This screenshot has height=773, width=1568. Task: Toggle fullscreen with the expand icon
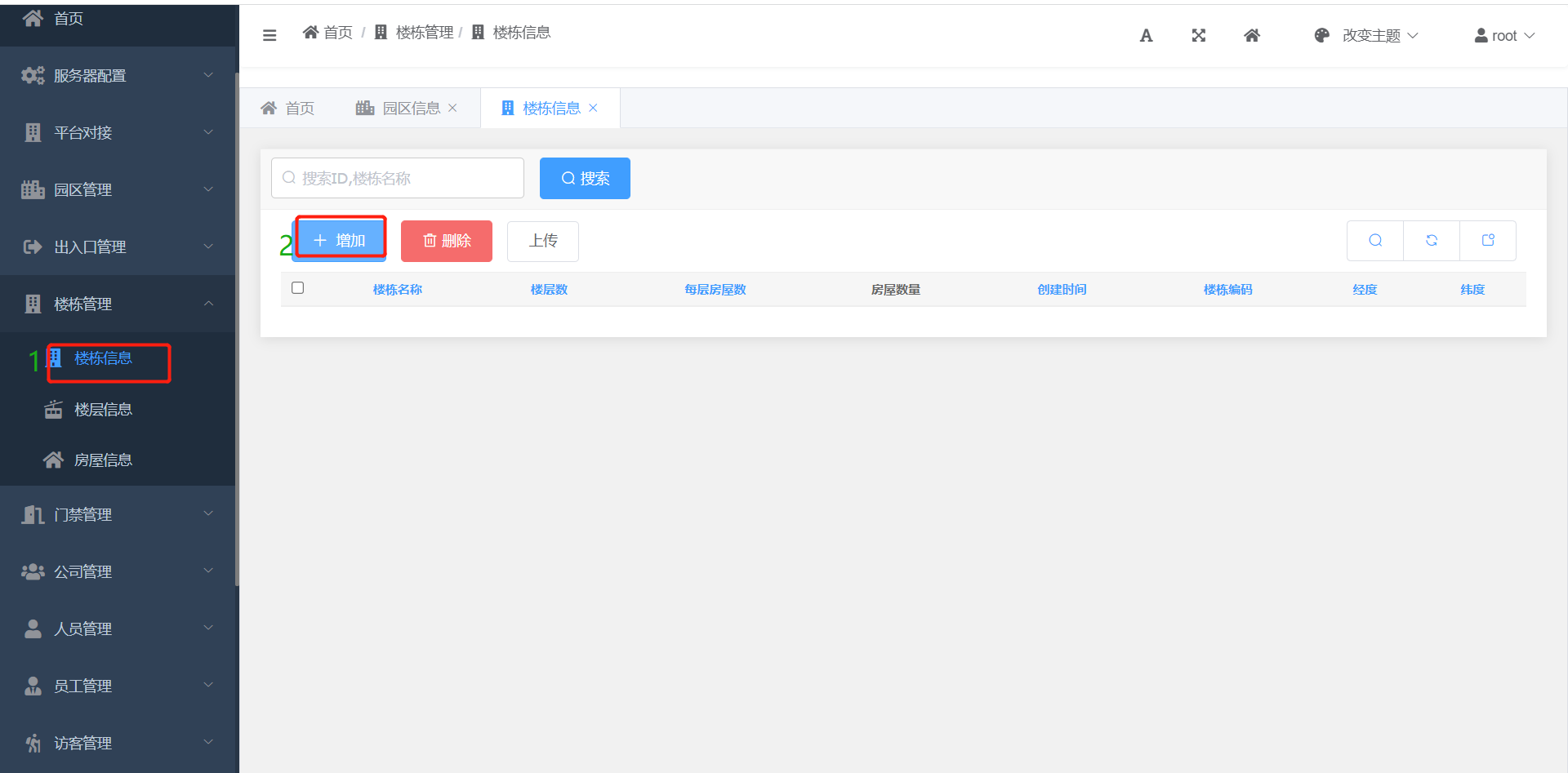click(x=1198, y=36)
